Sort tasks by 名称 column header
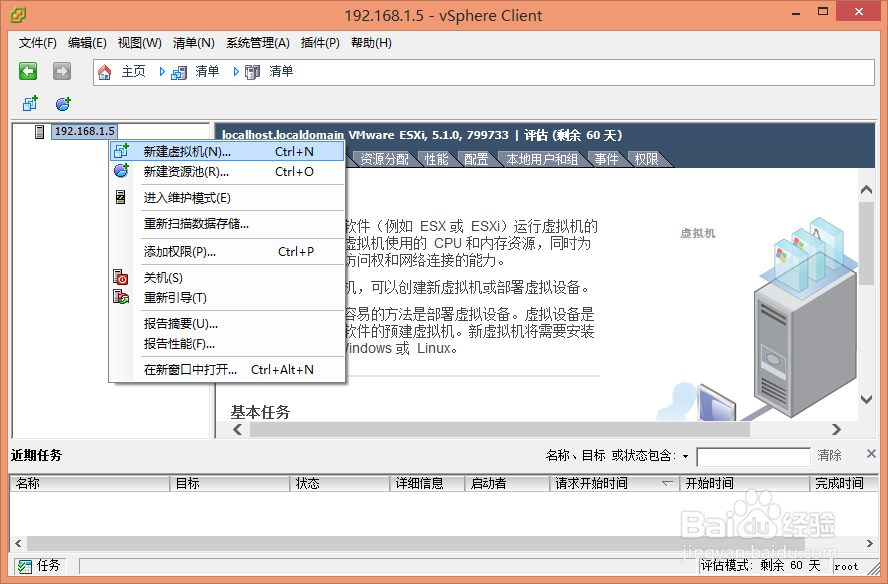This screenshot has width=888, height=584. 89,483
